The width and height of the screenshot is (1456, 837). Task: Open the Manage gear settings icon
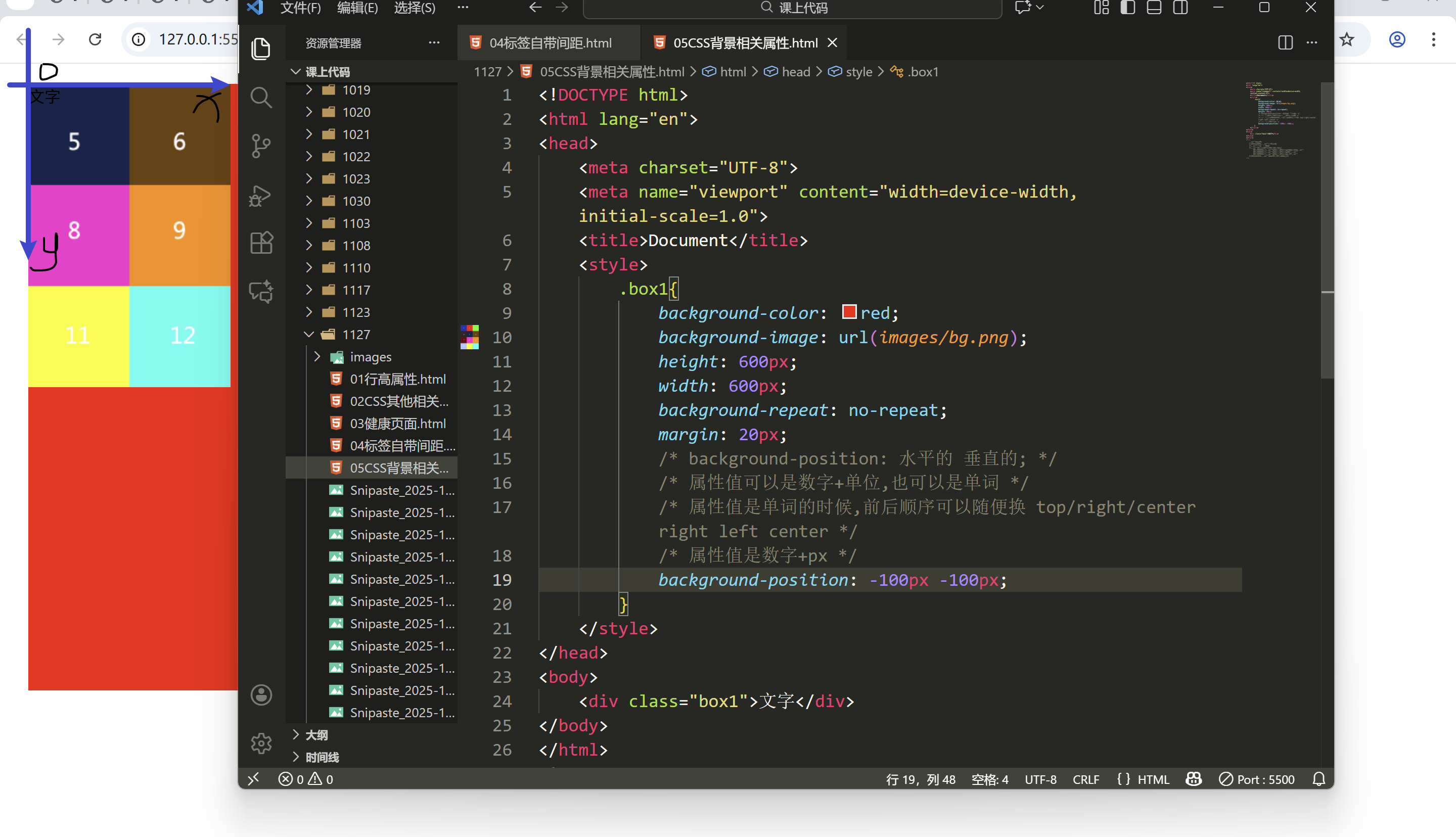tap(261, 743)
